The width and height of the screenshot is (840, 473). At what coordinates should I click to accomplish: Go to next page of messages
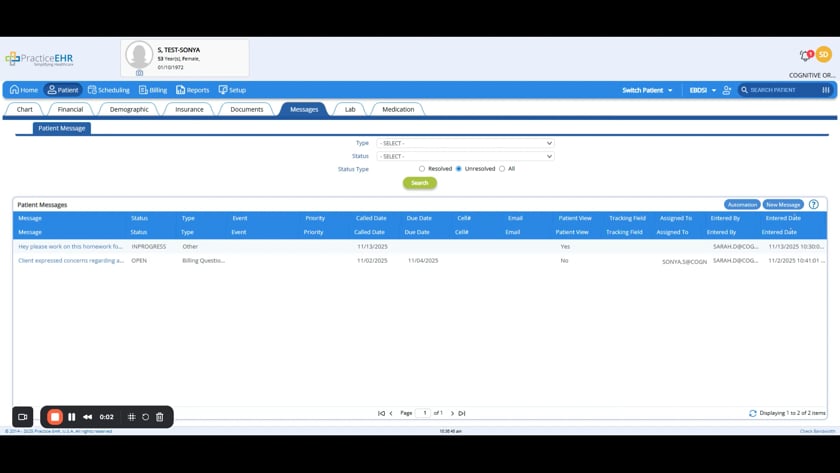(x=452, y=413)
